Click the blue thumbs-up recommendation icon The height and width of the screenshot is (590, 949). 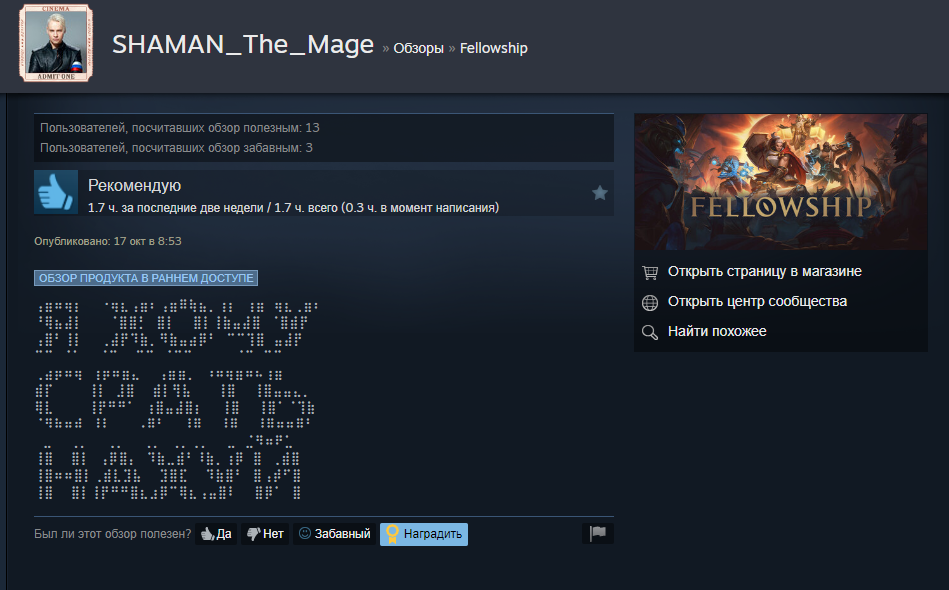(56, 192)
